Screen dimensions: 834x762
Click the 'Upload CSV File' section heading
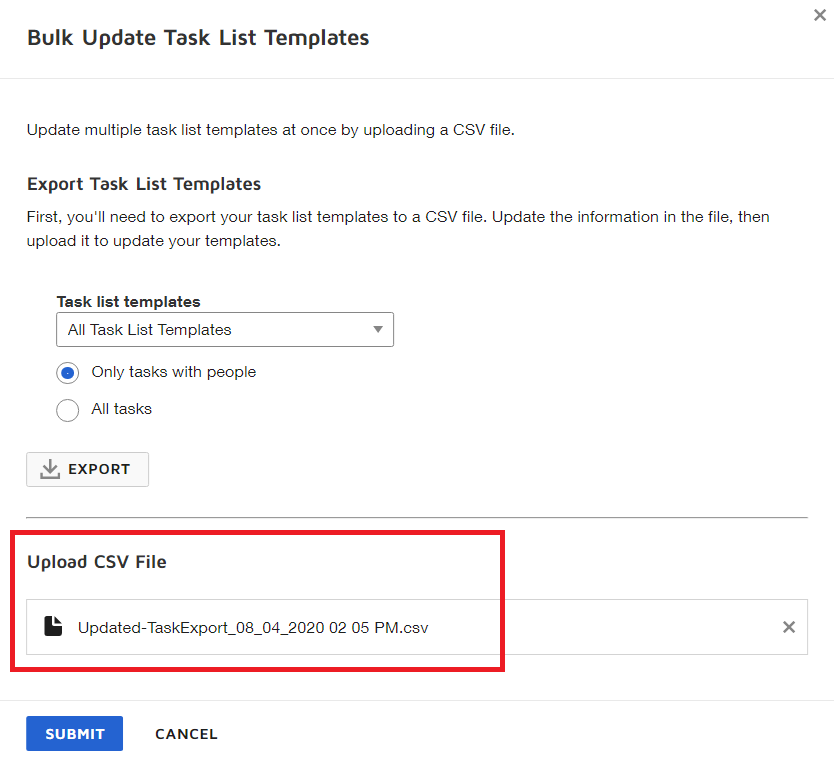click(x=97, y=562)
